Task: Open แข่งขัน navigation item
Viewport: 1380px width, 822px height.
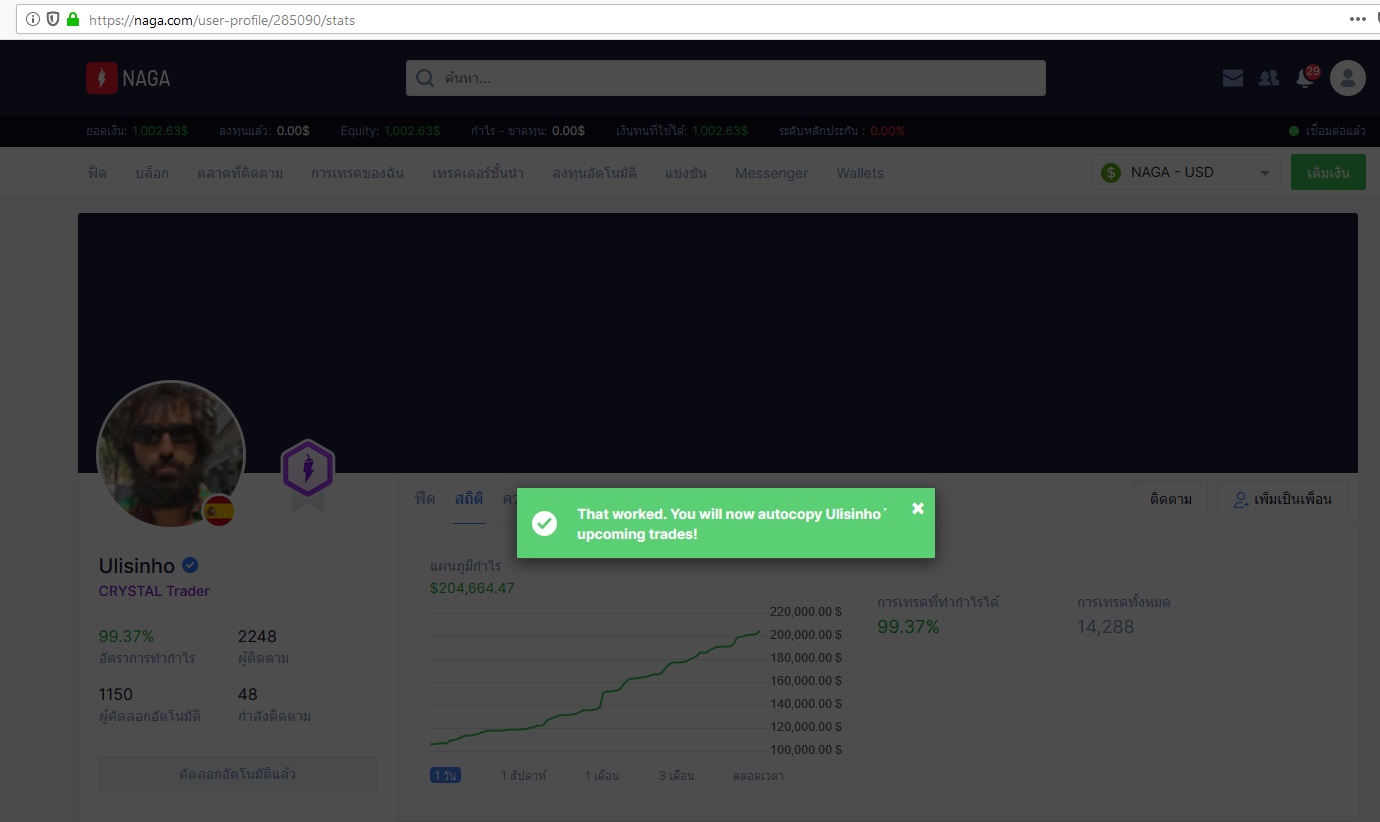Action: click(686, 173)
